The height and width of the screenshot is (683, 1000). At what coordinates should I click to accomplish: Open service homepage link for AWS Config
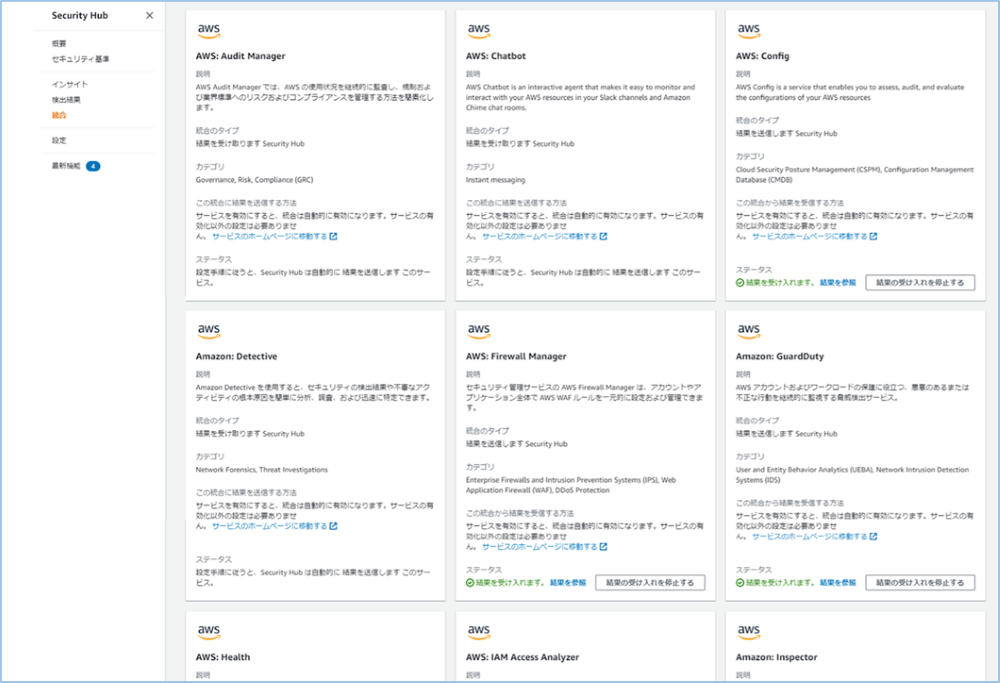tap(809, 236)
